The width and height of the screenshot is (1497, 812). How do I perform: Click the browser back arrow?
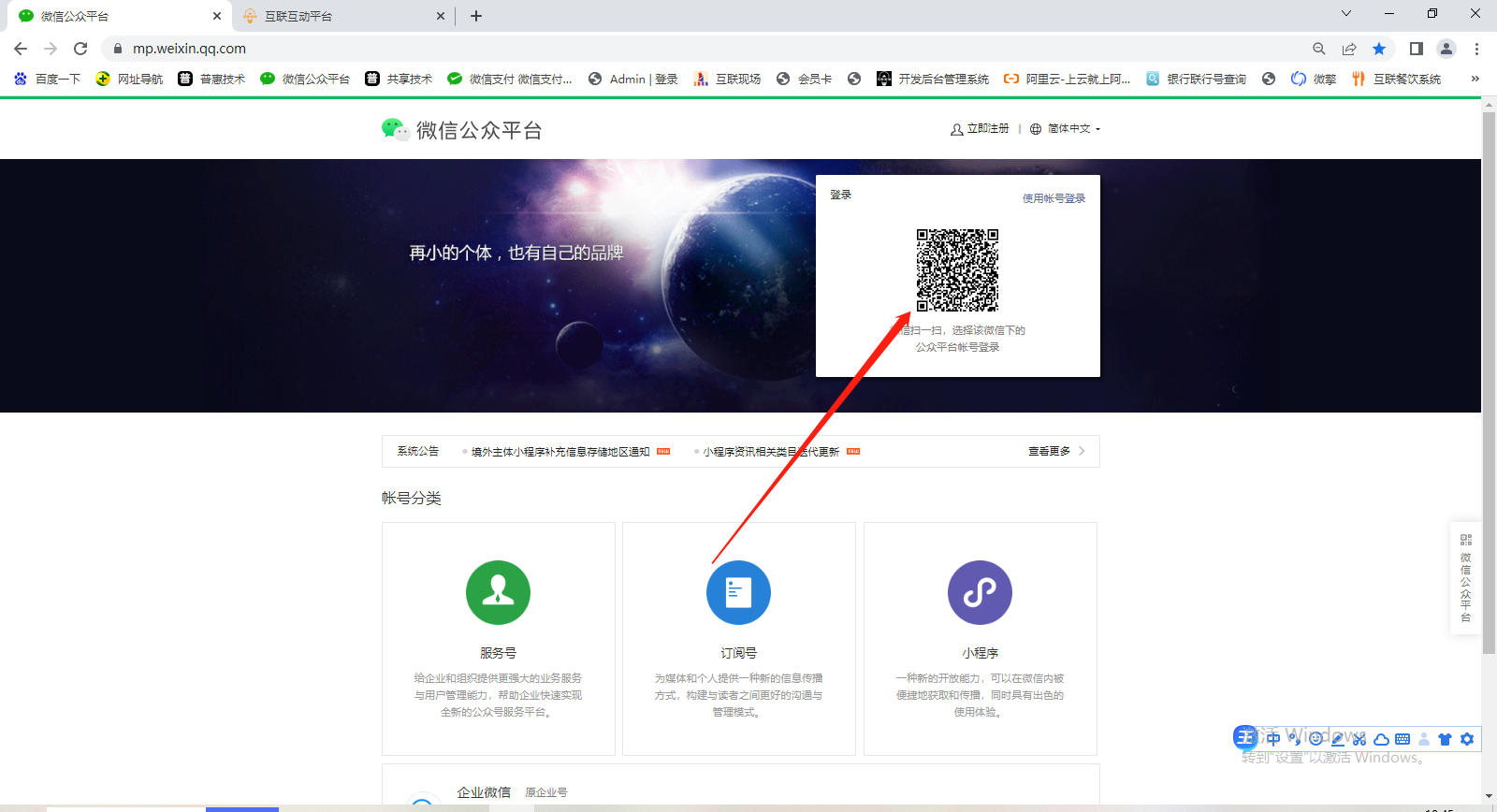coord(21,49)
